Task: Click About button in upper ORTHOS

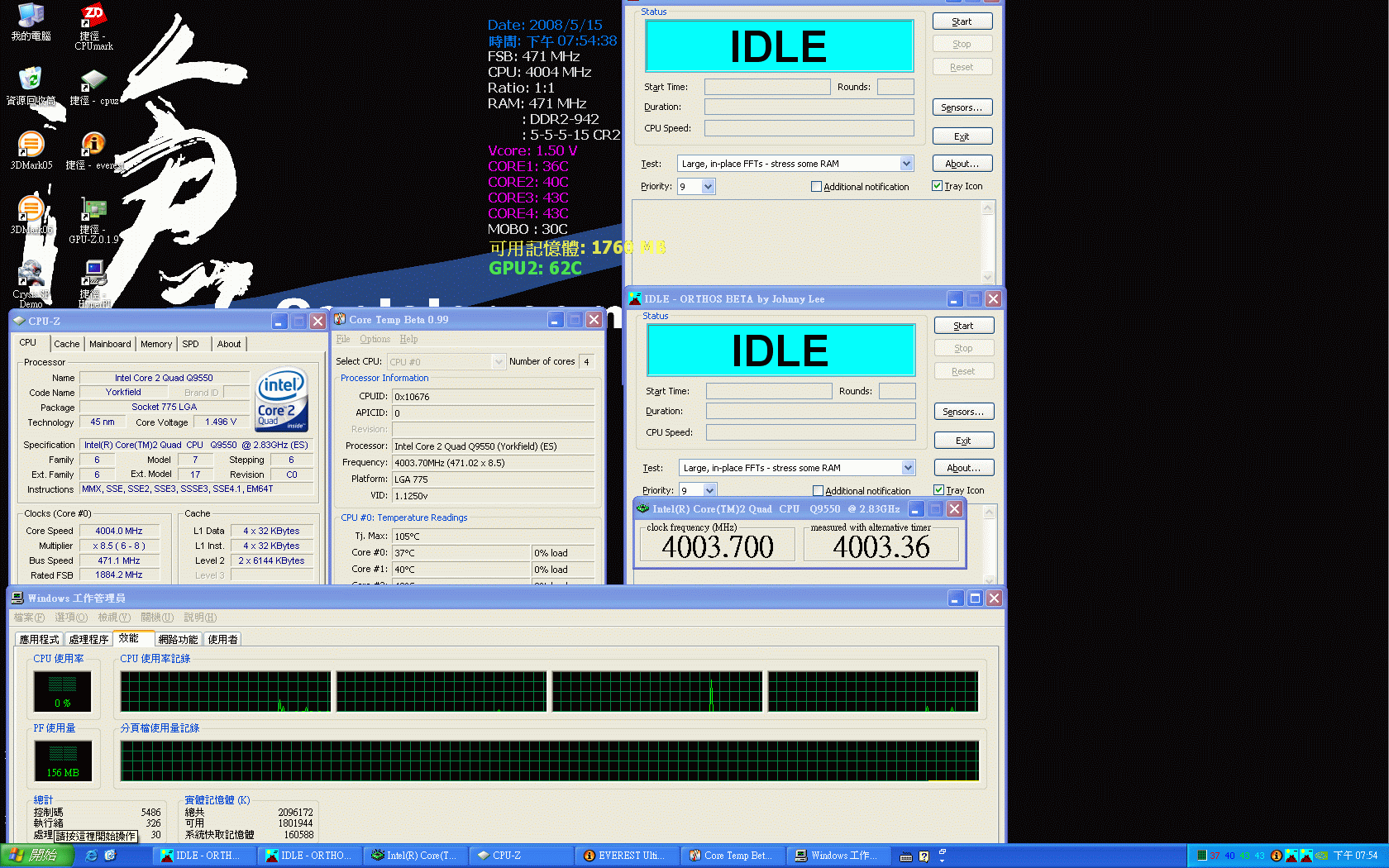Action: tap(962, 164)
